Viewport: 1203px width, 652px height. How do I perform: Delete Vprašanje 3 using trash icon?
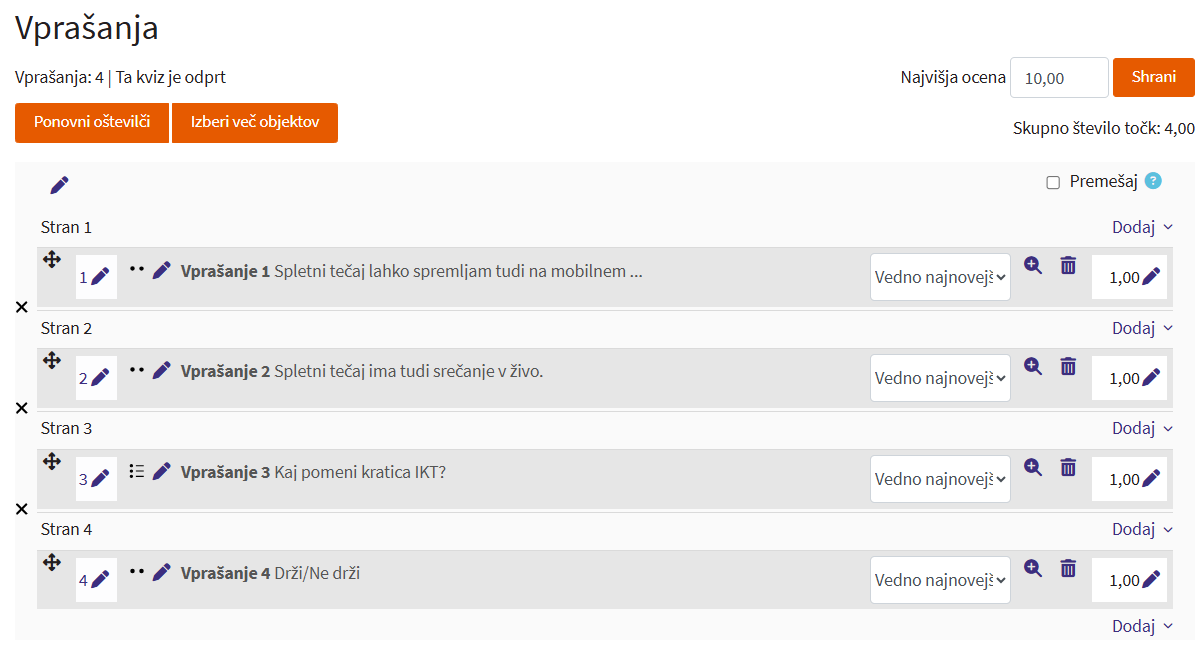point(1068,467)
